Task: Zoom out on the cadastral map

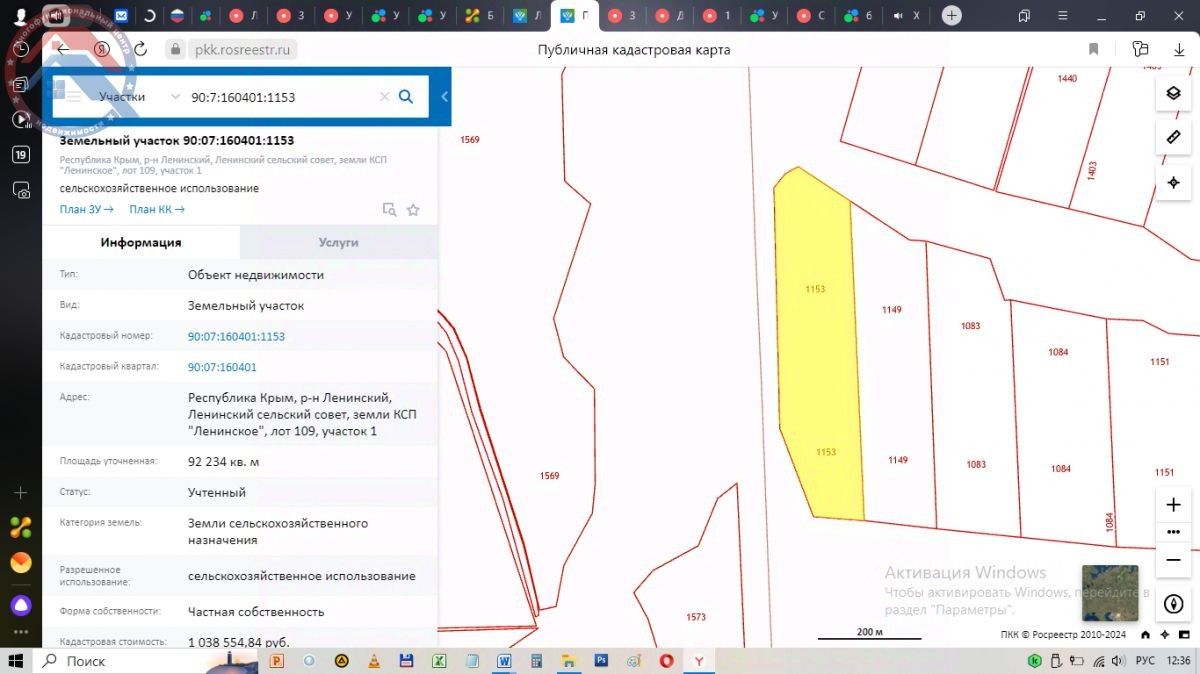Action: tap(1174, 560)
